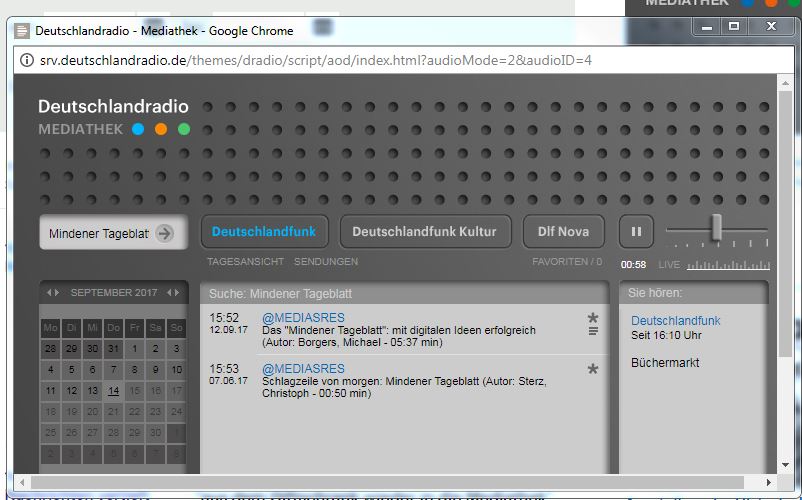This screenshot has width=802, height=500.
Task: Open the TAGESANSICHT view
Action: click(x=245, y=262)
